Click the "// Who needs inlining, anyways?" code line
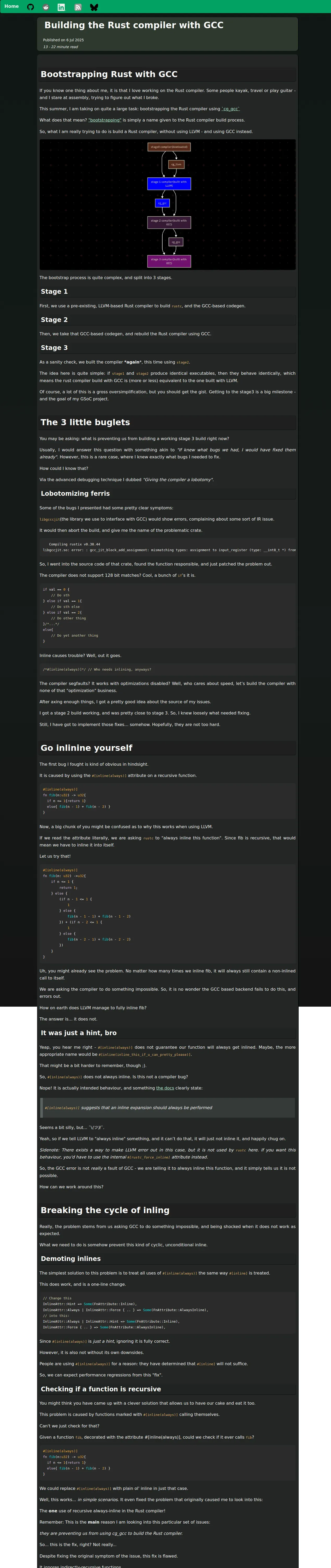 (119, 670)
